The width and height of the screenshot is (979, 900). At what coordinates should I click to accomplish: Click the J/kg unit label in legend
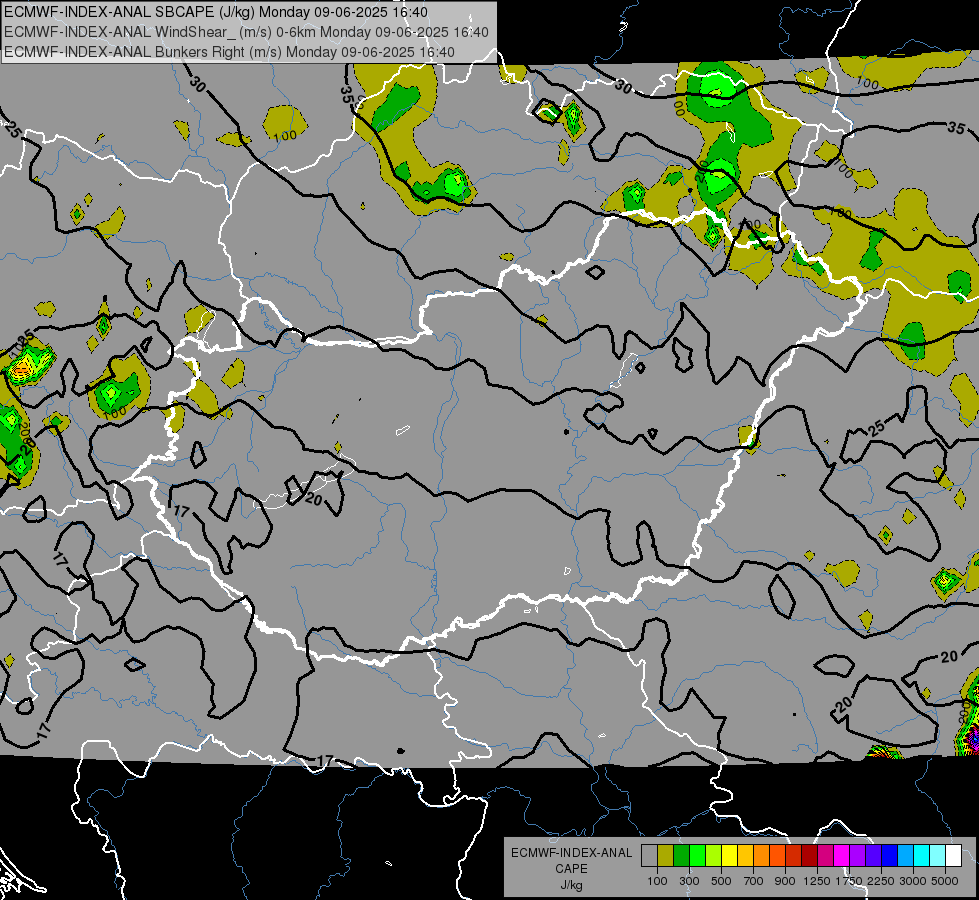(x=571, y=885)
